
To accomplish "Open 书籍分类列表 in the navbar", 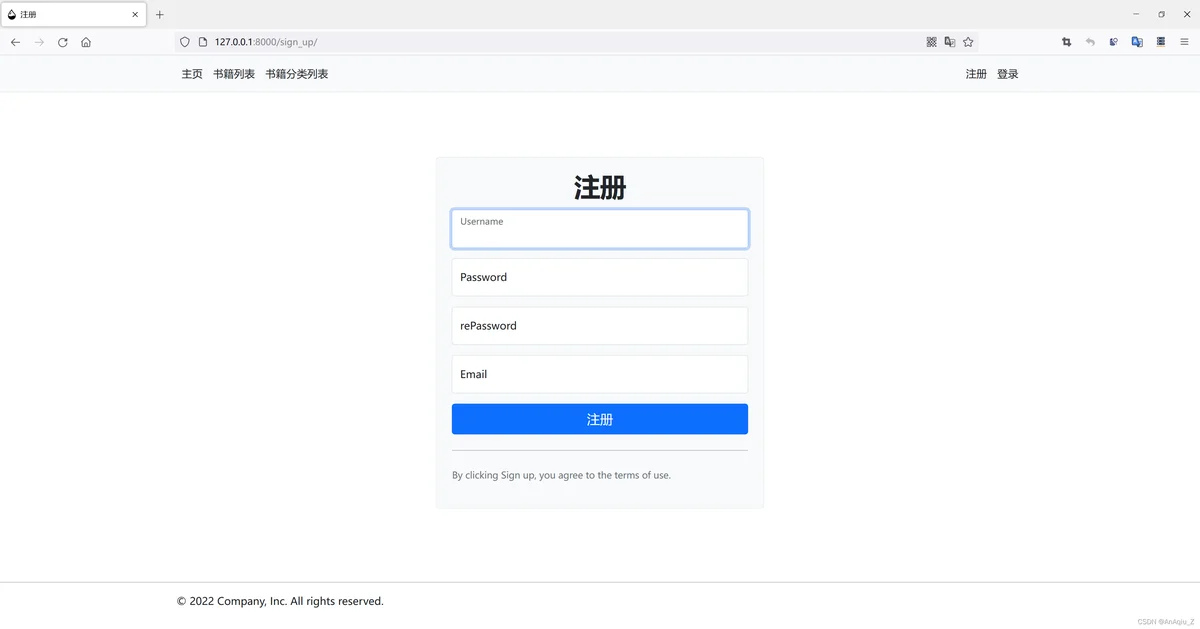I will click(x=297, y=74).
